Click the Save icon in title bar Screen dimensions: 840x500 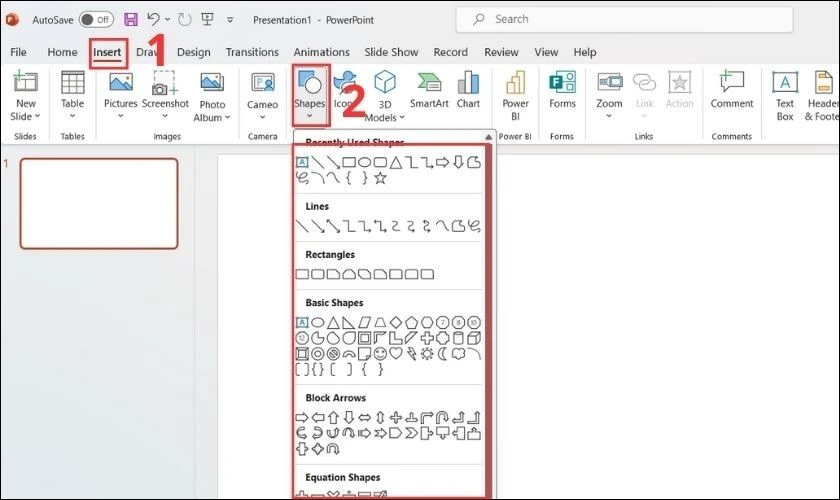click(x=131, y=20)
